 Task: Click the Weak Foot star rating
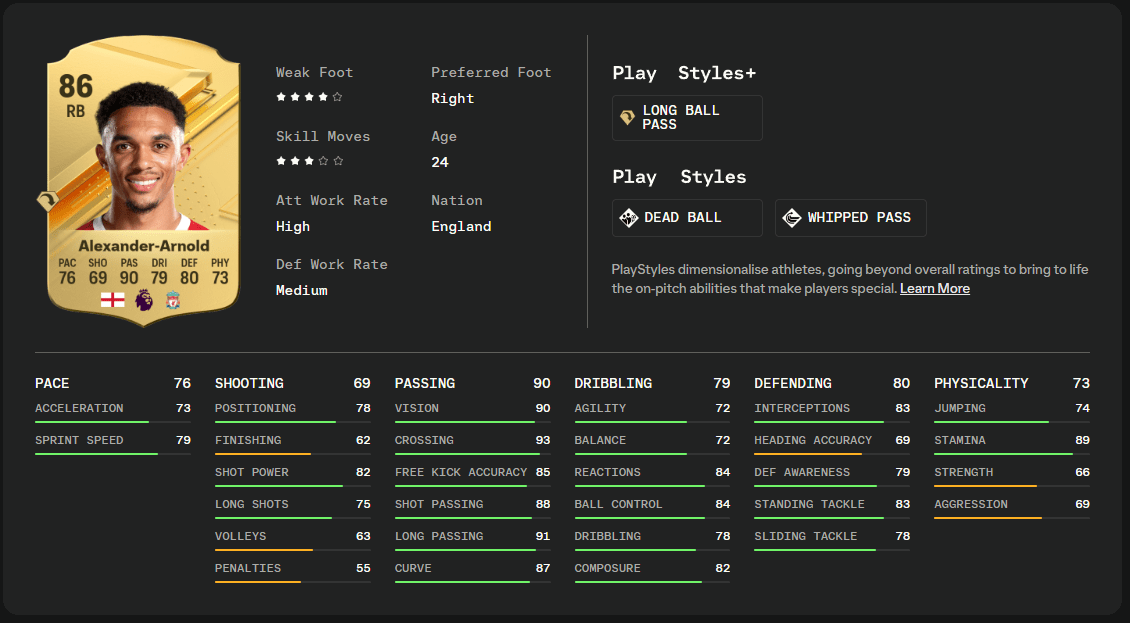pos(309,97)
